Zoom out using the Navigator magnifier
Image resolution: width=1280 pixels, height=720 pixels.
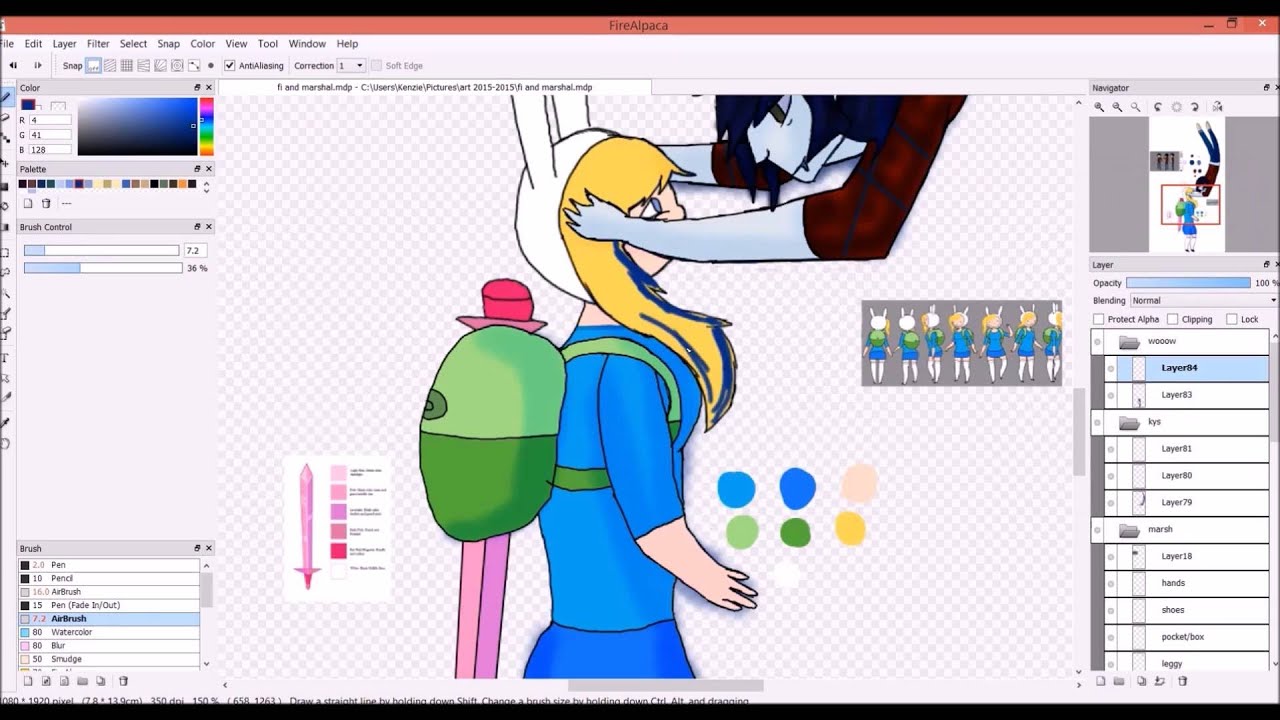1117,107
